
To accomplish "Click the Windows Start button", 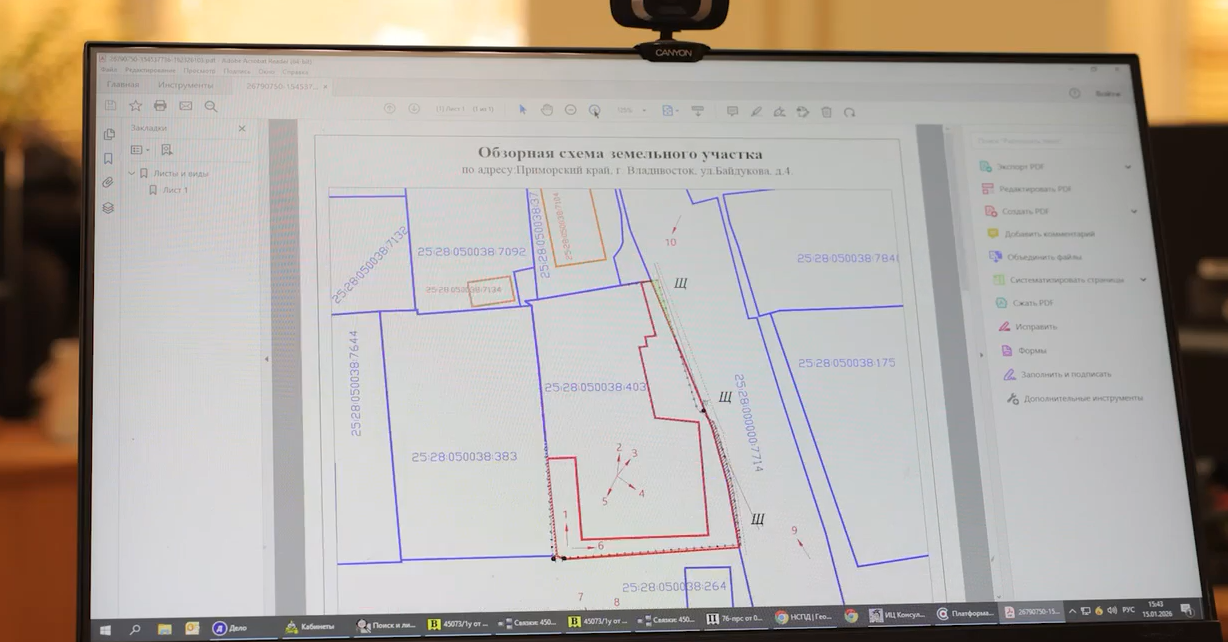I will pos(105,629).
